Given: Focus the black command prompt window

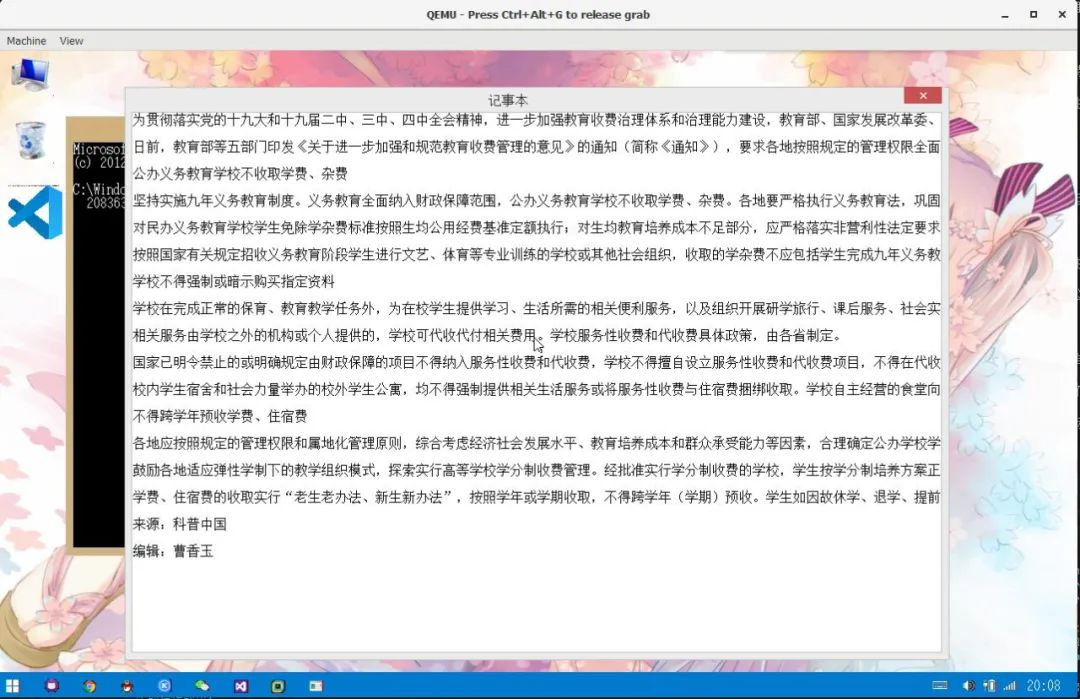Looking at the screenshot, I should pos(98,344).
